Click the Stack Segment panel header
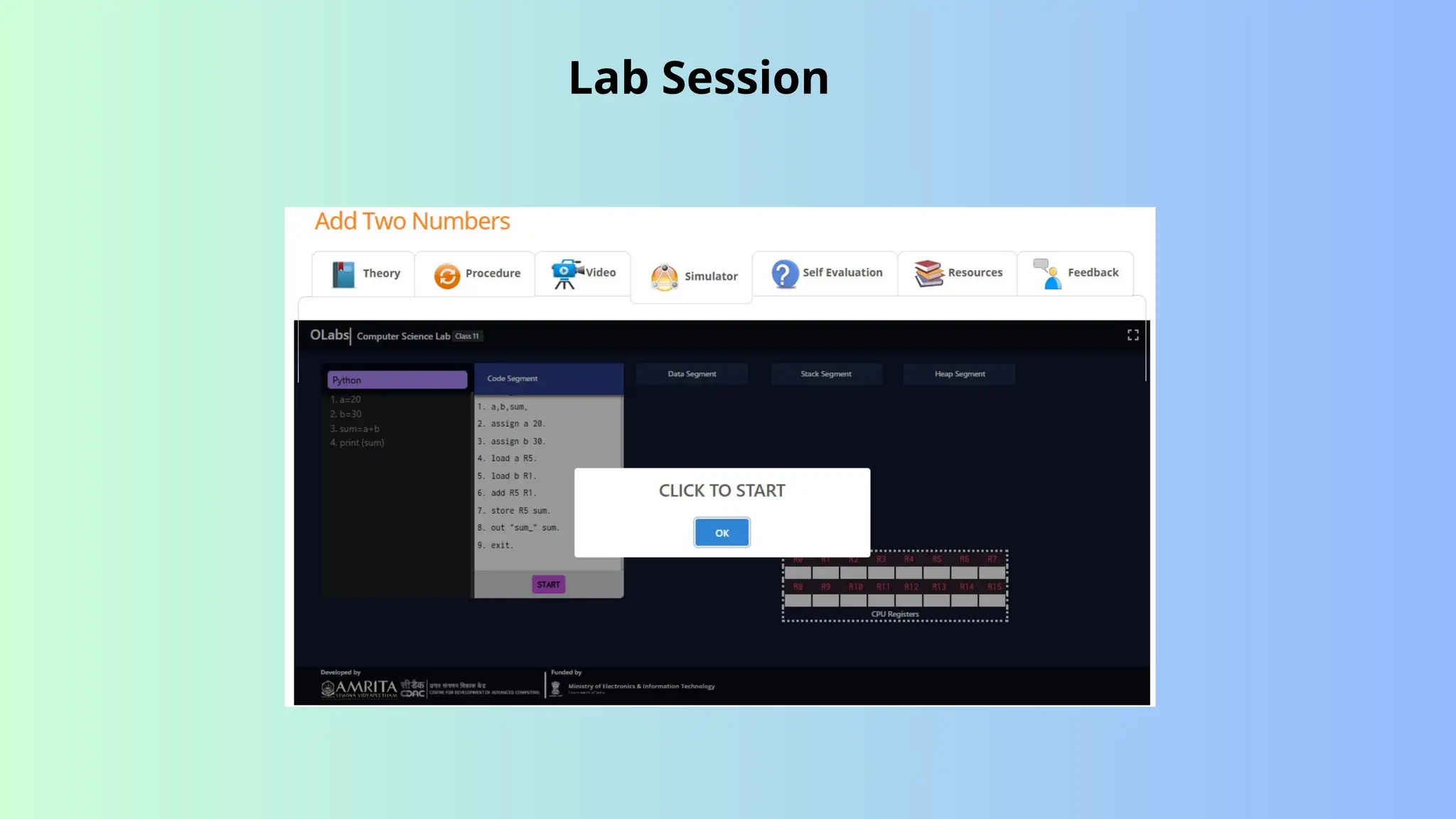This screenshot has height=819, width=1456. pyautogui.click(x=826, y=374)
